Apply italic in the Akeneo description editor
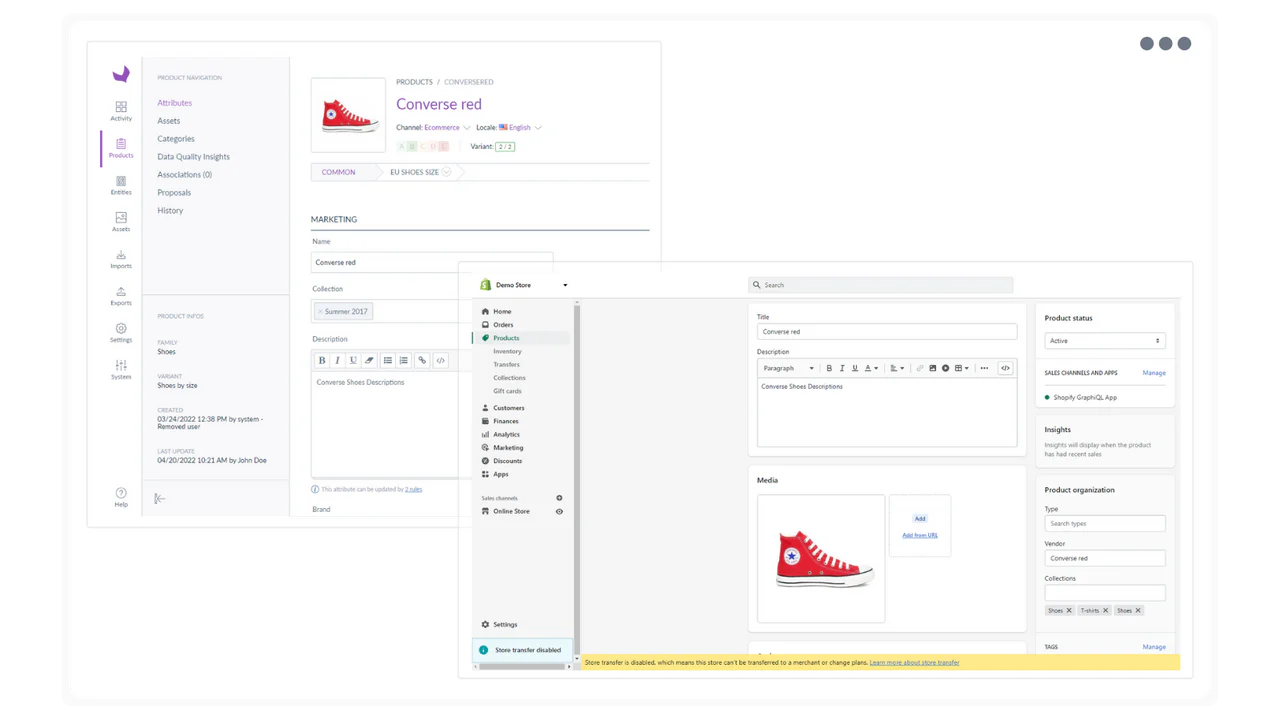 337,360
